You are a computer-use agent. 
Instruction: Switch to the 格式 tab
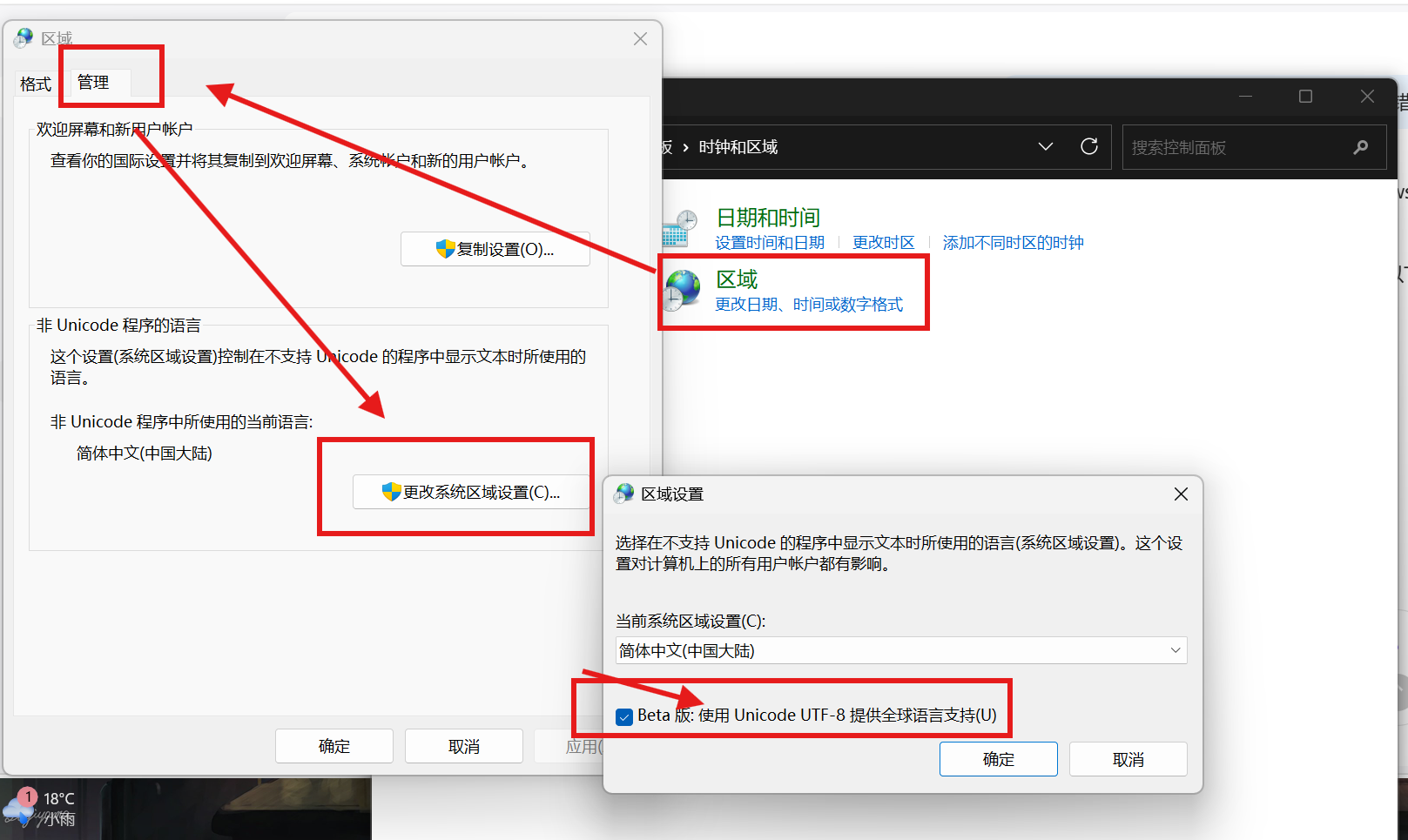click(36, 84)
